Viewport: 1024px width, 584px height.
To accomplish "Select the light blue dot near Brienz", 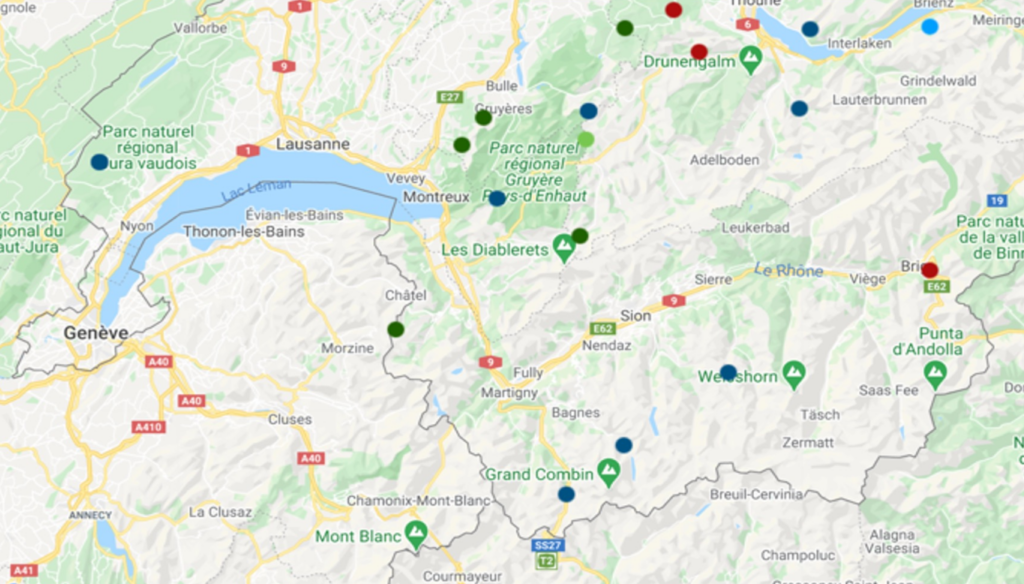I will click(x=930, y=27).
